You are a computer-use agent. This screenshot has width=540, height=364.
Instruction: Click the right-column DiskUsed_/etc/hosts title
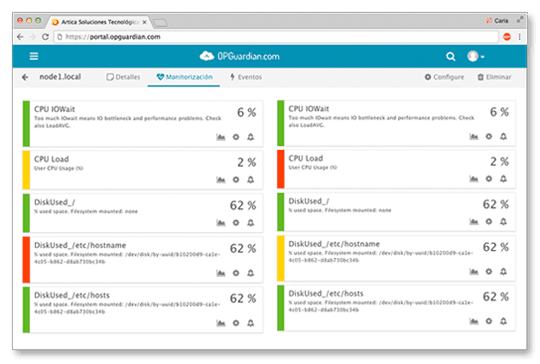326,293
